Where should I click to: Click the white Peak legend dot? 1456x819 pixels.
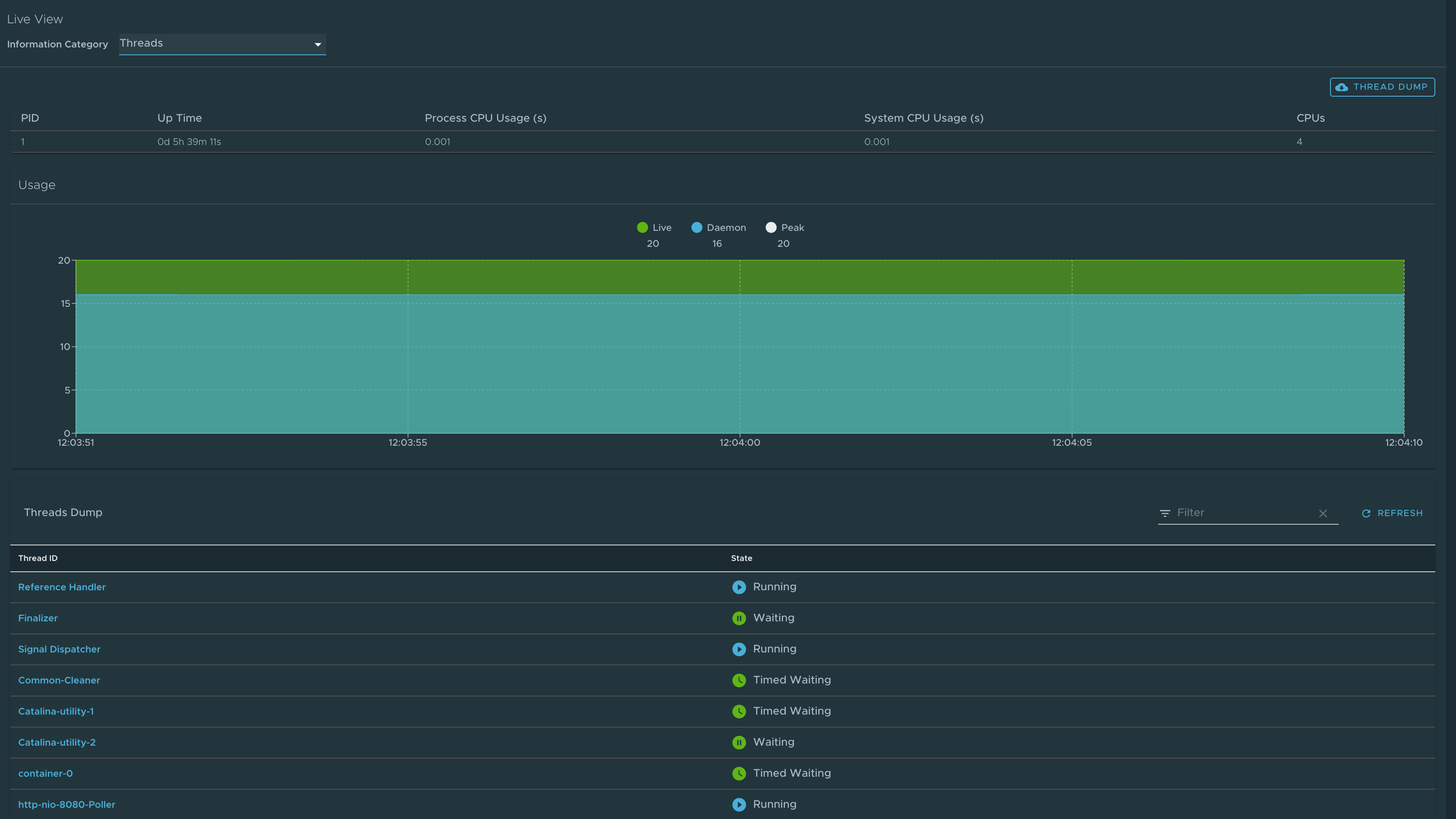[771, 227]
